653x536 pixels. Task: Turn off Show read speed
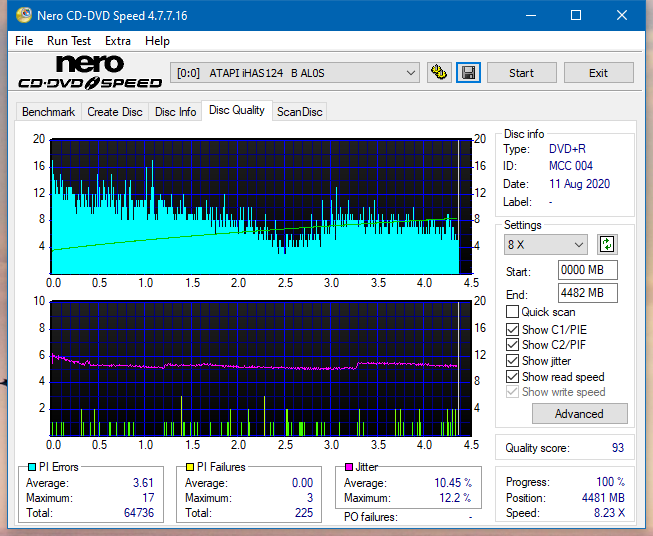[x=512, y=376]
